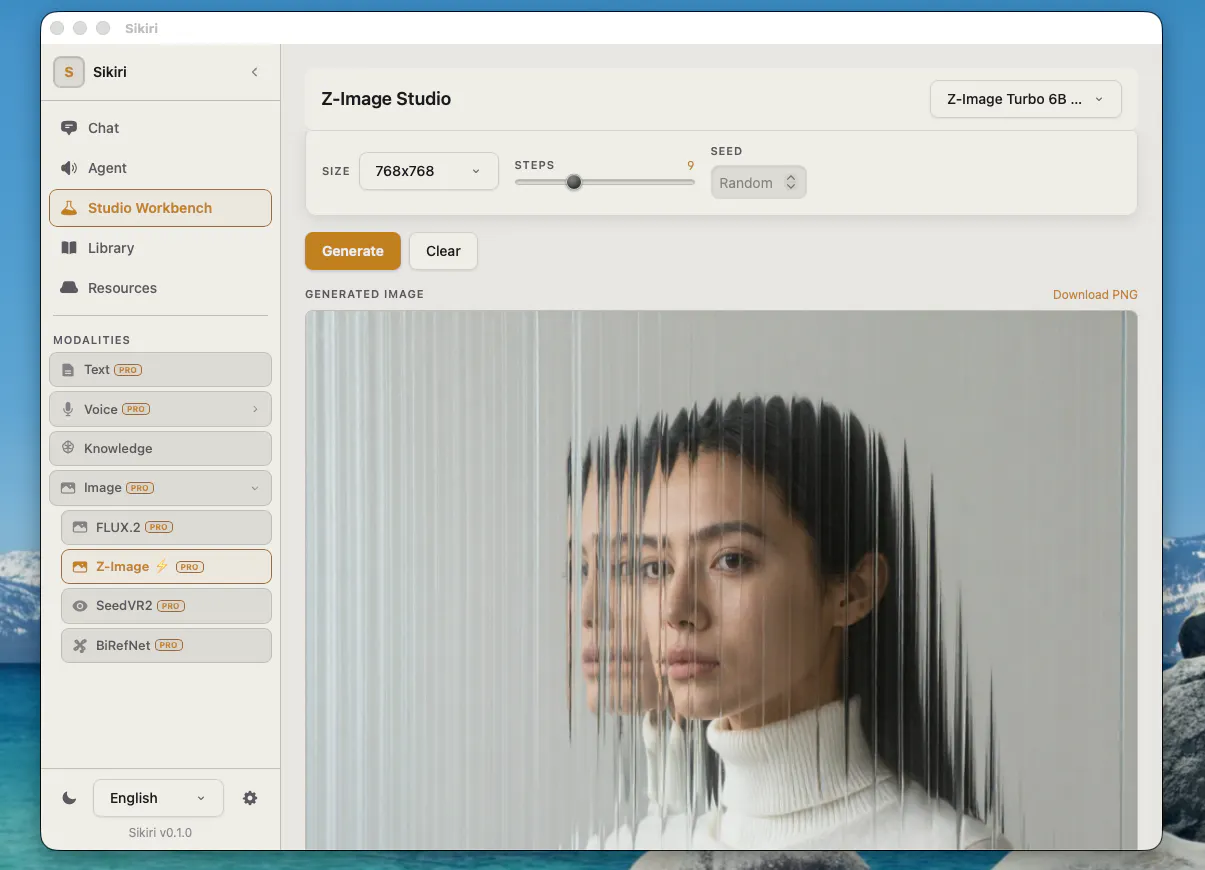Click the Generate button
This screenshot has width=1205, height=870.
[x=353, y=251]
